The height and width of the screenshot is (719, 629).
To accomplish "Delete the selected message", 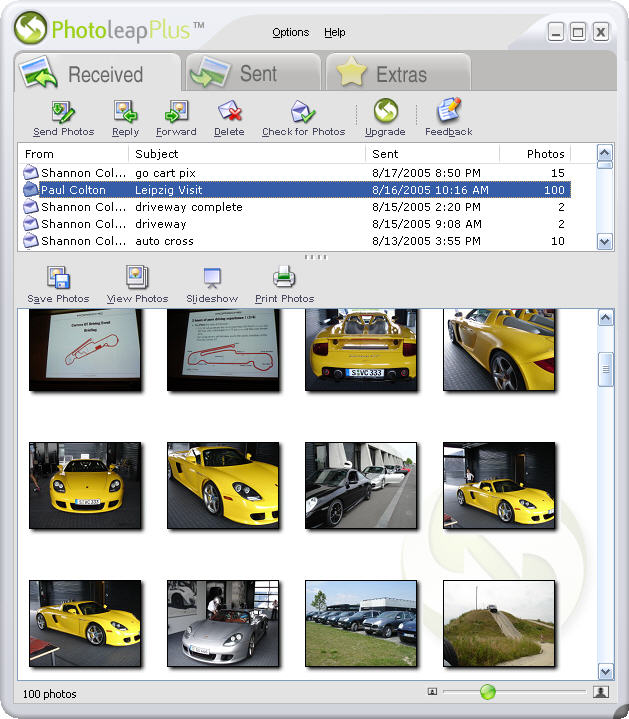I will coord(229,118).
